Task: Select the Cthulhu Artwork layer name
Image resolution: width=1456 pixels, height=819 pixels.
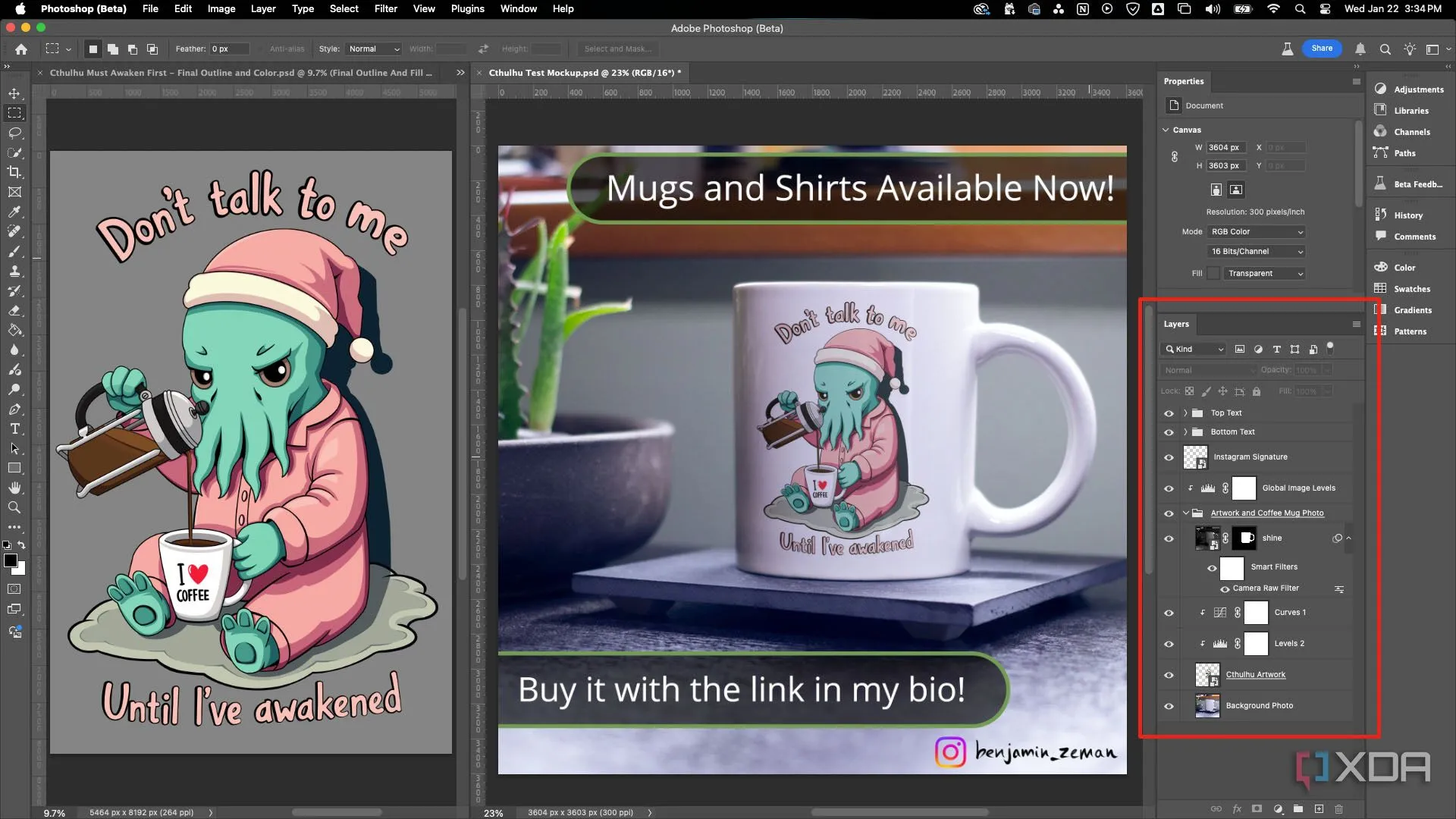Action: (1255, 675)
